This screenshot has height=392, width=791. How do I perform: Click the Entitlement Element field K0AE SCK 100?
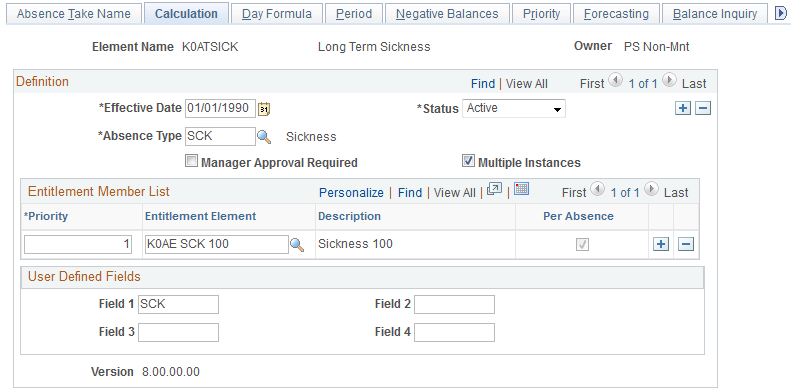pos(216,245)
